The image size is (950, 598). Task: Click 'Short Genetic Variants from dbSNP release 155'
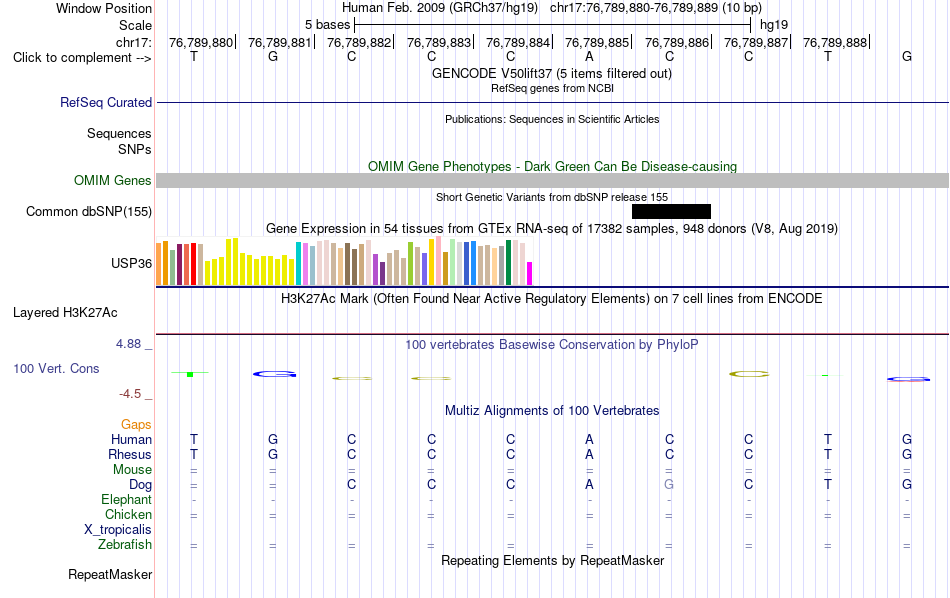552,197
